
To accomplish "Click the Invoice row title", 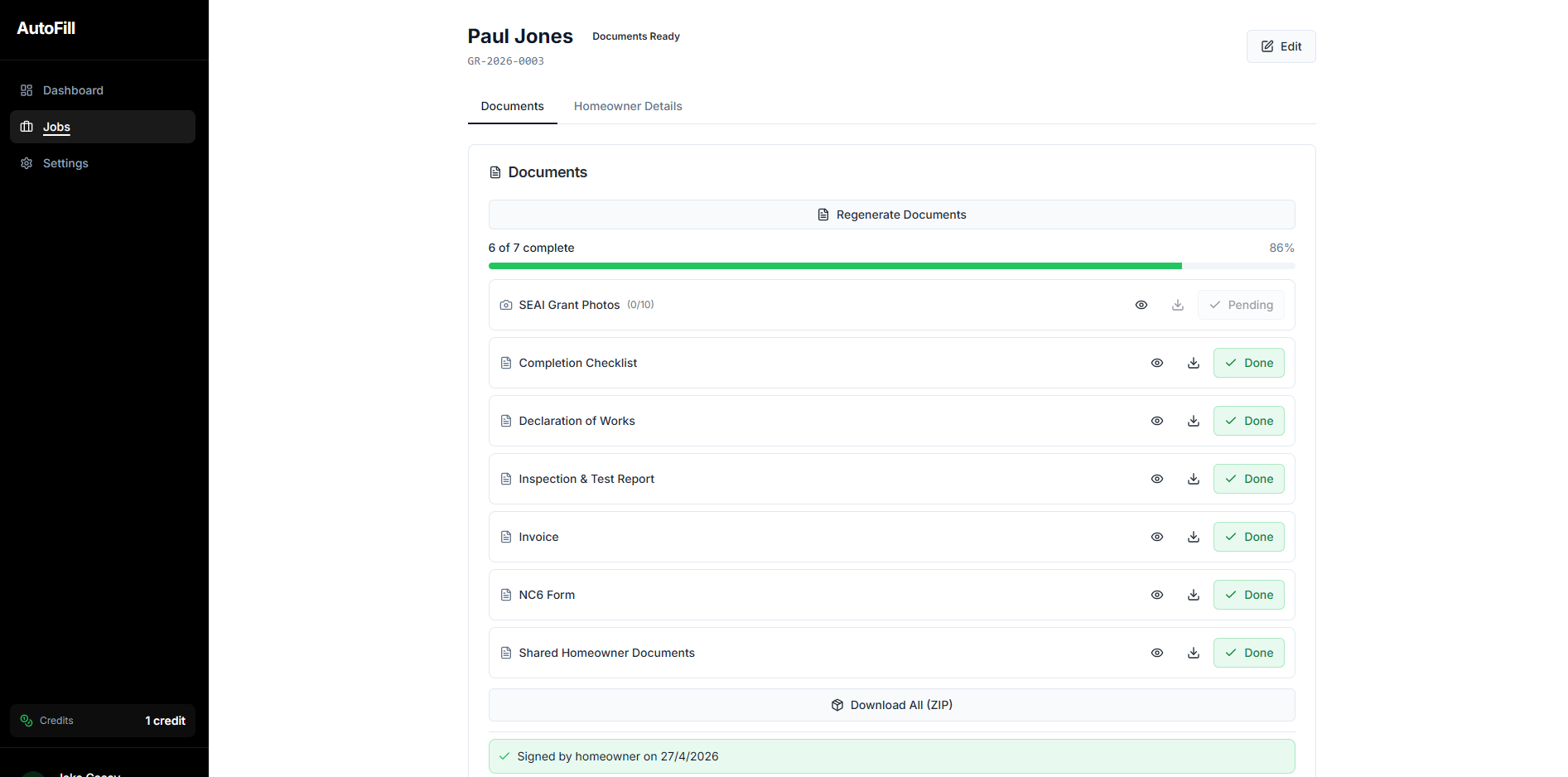I will pos(538,537).
